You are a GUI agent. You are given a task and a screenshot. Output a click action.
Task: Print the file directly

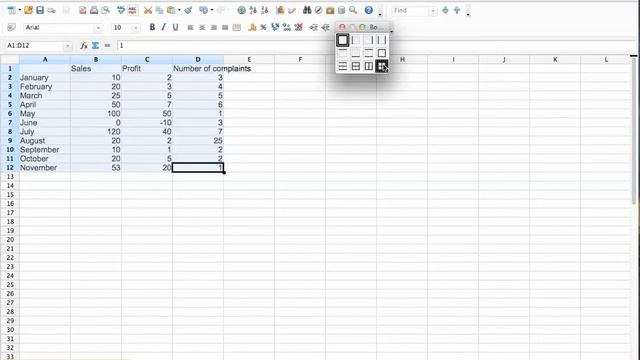click(x=94, y=10)
